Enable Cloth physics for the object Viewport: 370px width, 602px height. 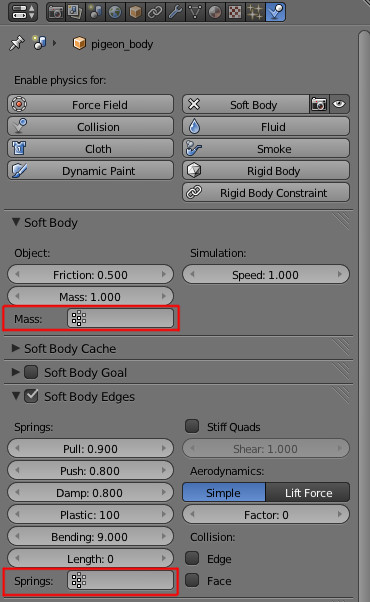90,149
